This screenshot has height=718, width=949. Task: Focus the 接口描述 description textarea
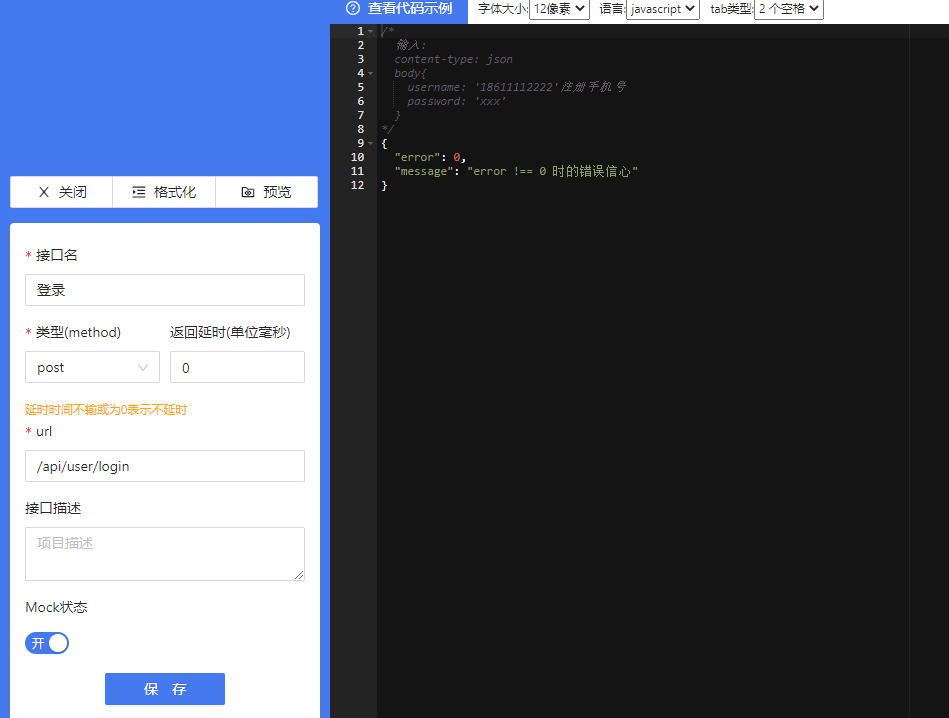point(165,554)
